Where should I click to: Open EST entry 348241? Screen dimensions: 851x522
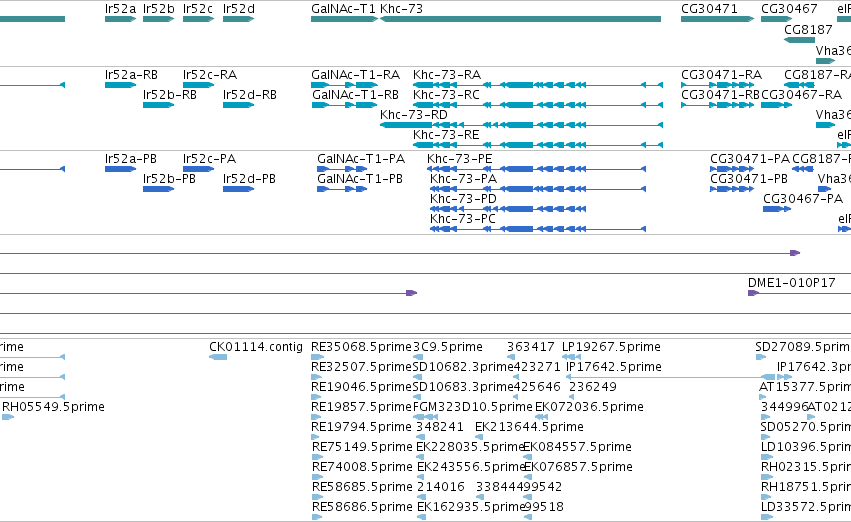click(x=420, y=437)
